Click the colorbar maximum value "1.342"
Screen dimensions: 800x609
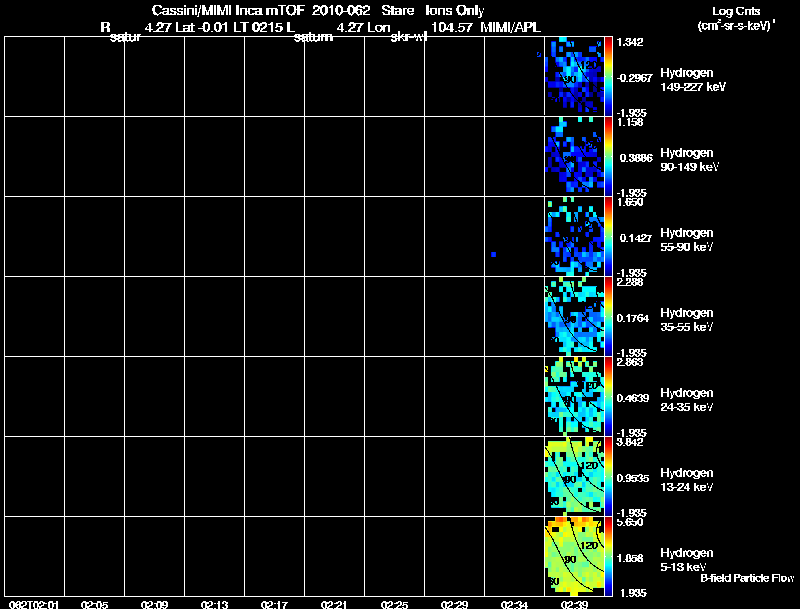pos(630,42)
